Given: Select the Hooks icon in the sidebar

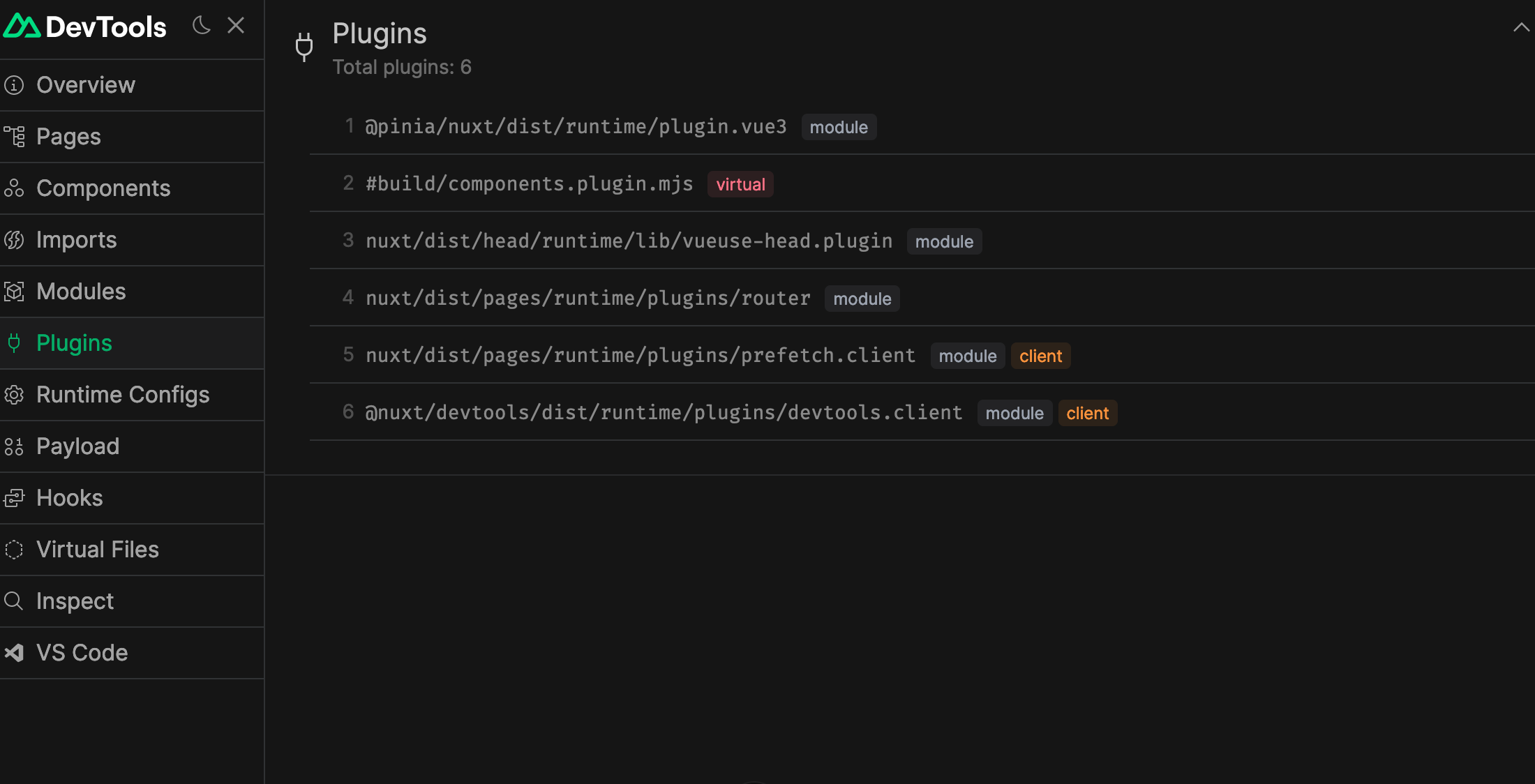Looking at the screenshot, I should (x=14, y=498).
